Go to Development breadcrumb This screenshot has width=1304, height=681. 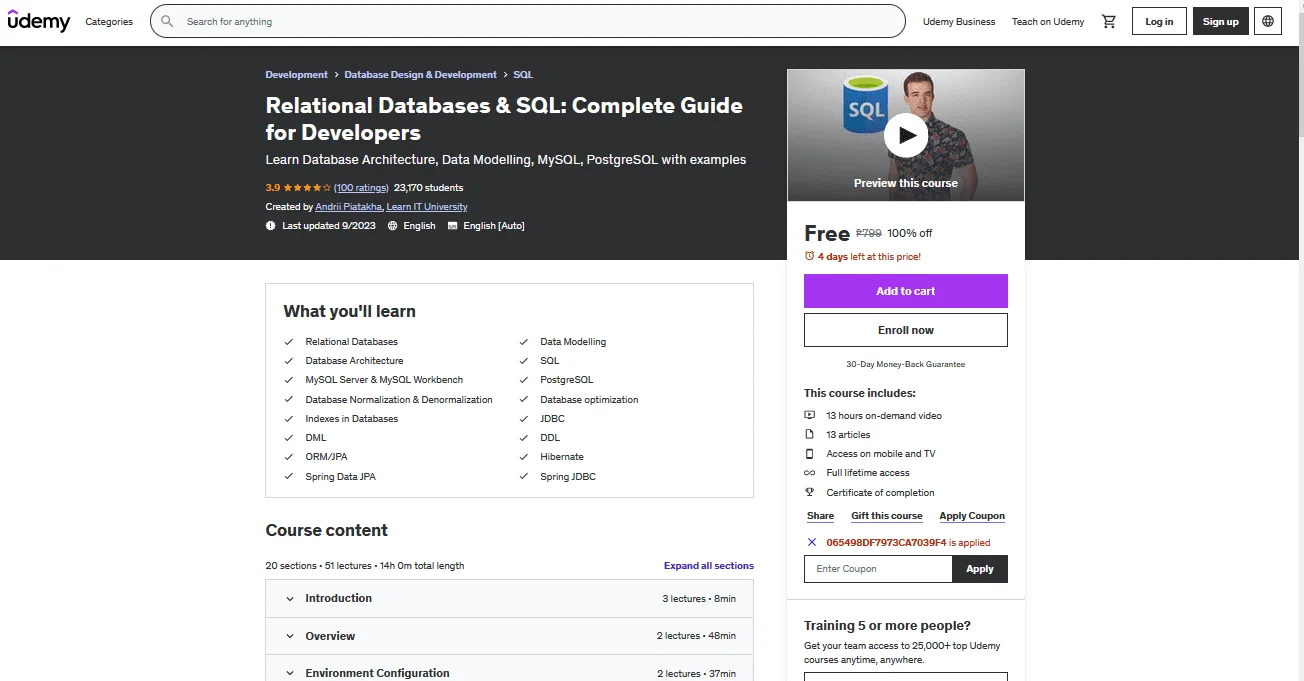(296, 75)
